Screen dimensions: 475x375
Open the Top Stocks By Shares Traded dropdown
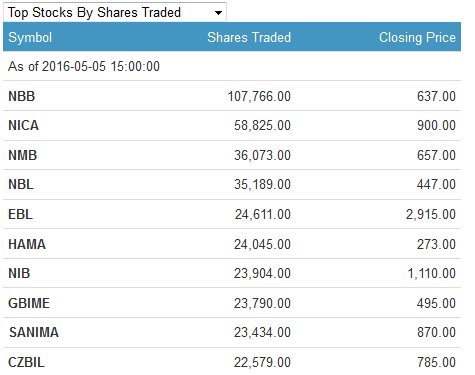pos(115,12)
